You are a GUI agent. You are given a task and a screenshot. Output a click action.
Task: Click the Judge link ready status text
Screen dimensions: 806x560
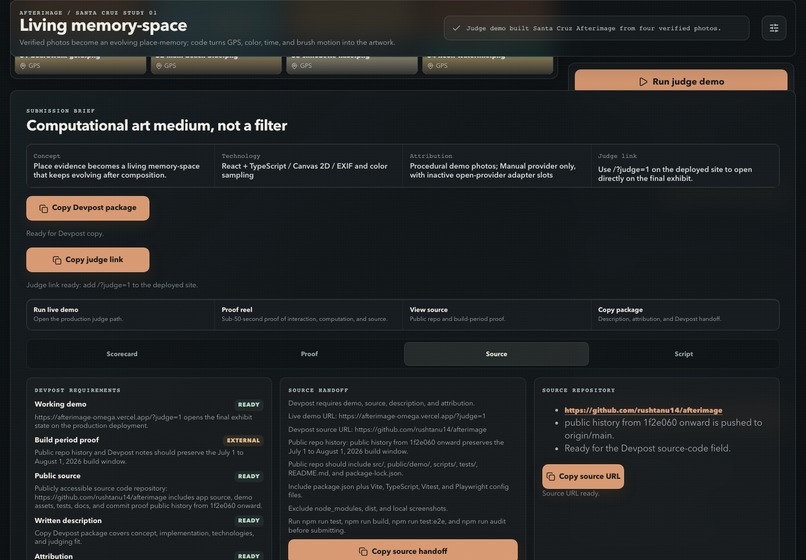(x=112, y=285)
